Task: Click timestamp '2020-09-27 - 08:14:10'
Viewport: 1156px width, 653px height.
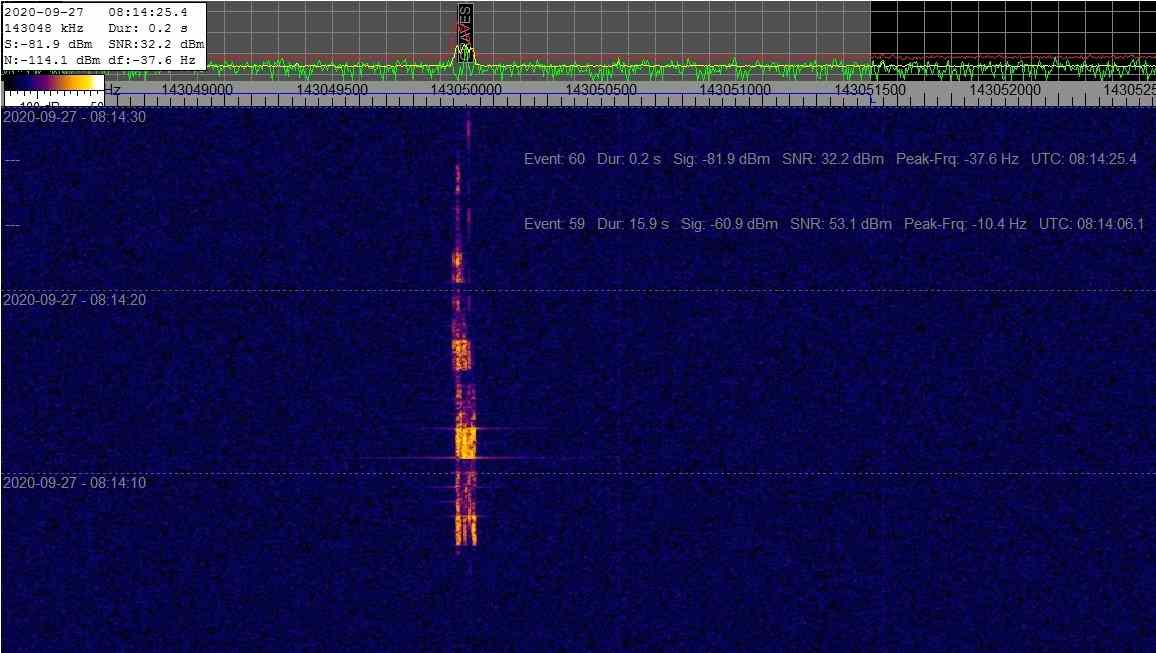Action: [x=74, y=483]
